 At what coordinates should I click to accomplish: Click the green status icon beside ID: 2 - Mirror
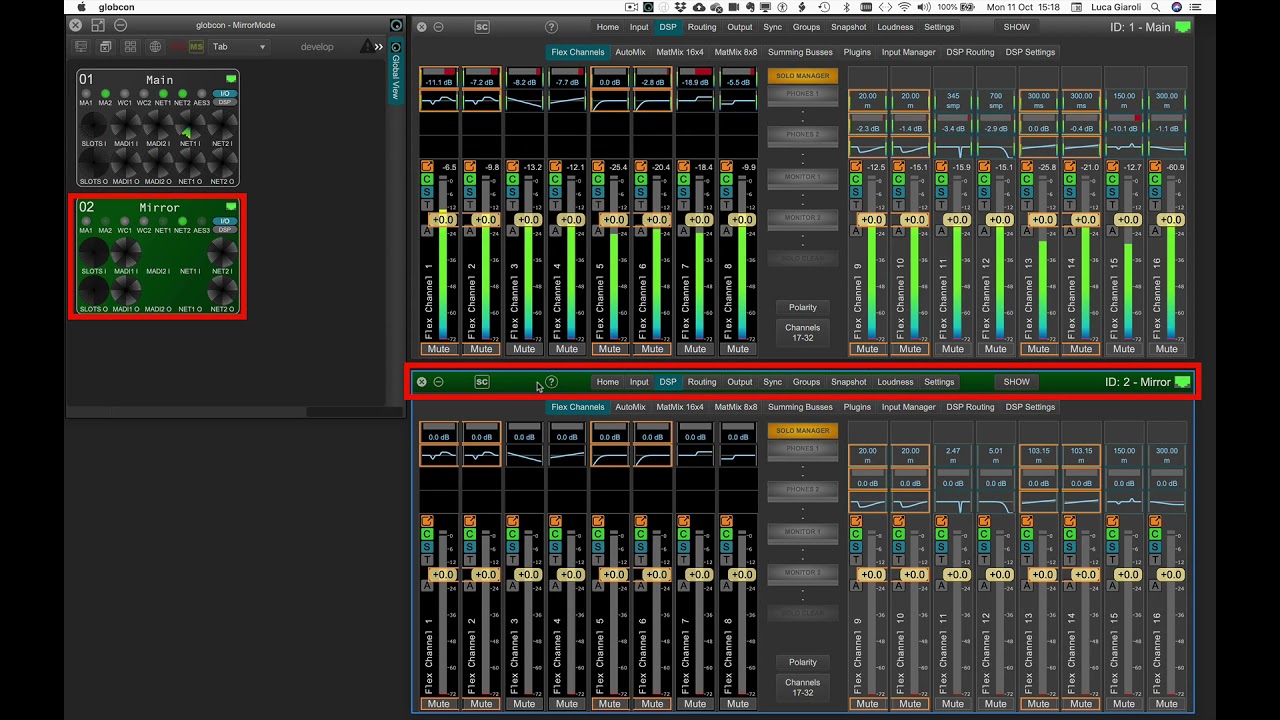point(1183,382)
